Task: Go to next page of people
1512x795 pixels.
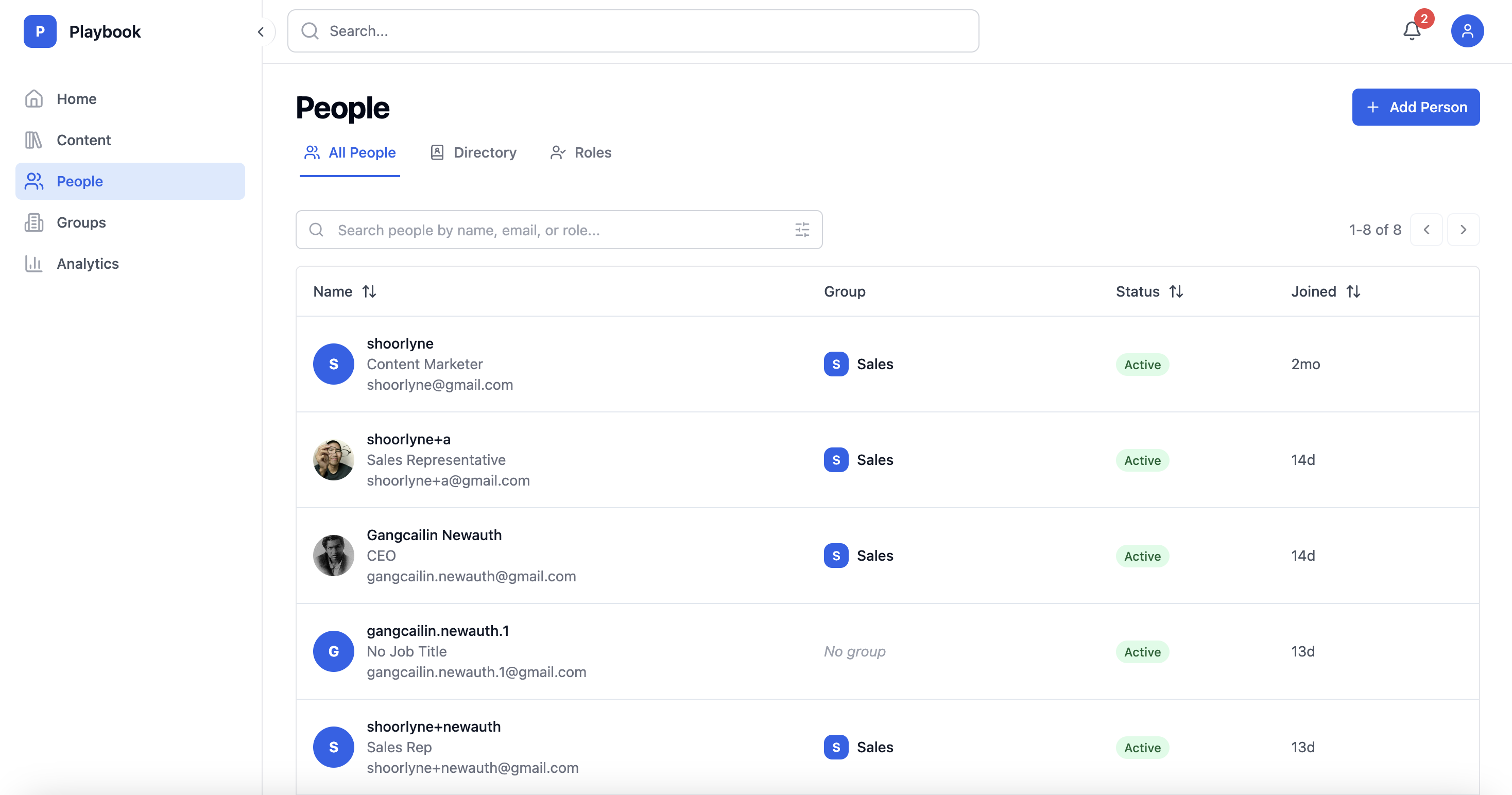Action: 1463,230
